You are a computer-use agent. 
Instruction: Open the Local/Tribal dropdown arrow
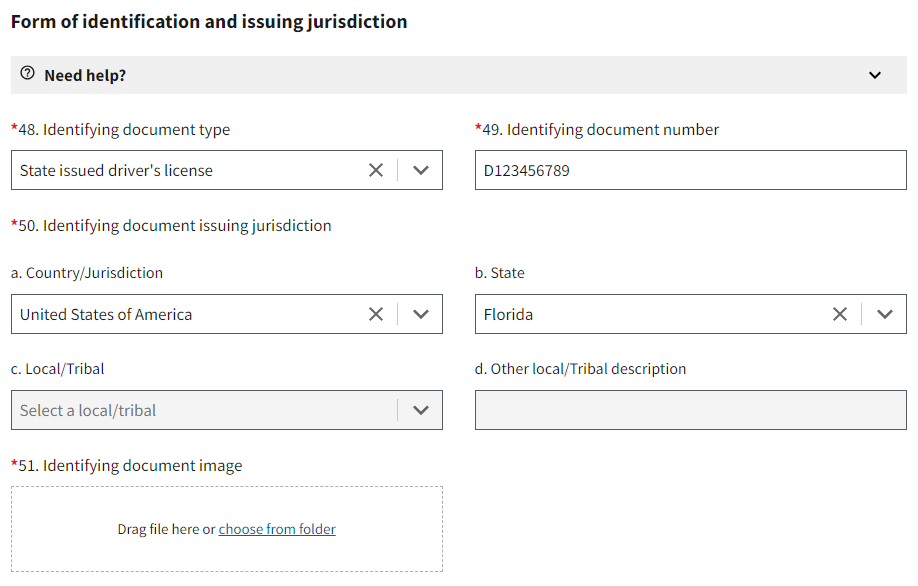tap(421, 410)
